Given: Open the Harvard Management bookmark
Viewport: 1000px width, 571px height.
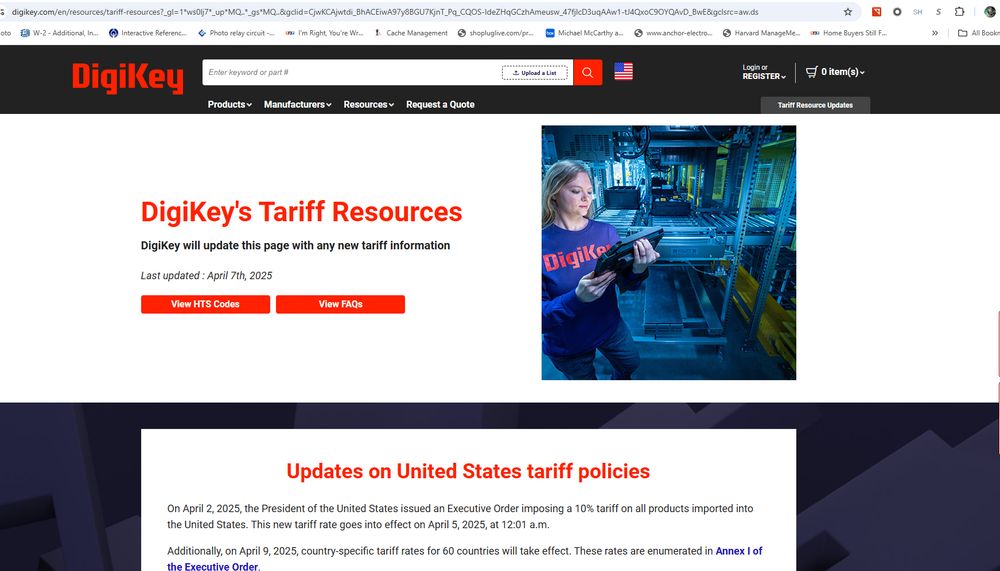Looking at the screenshot, I should click(761, 33).
